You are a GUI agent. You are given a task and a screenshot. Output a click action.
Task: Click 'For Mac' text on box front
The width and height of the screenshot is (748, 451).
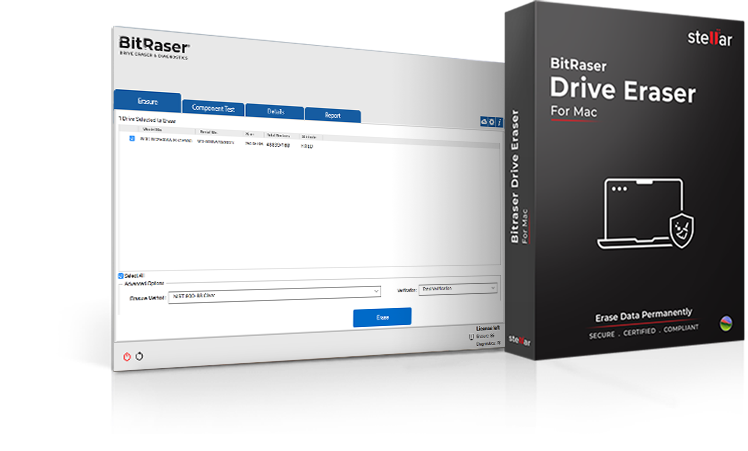coord(574,111)
